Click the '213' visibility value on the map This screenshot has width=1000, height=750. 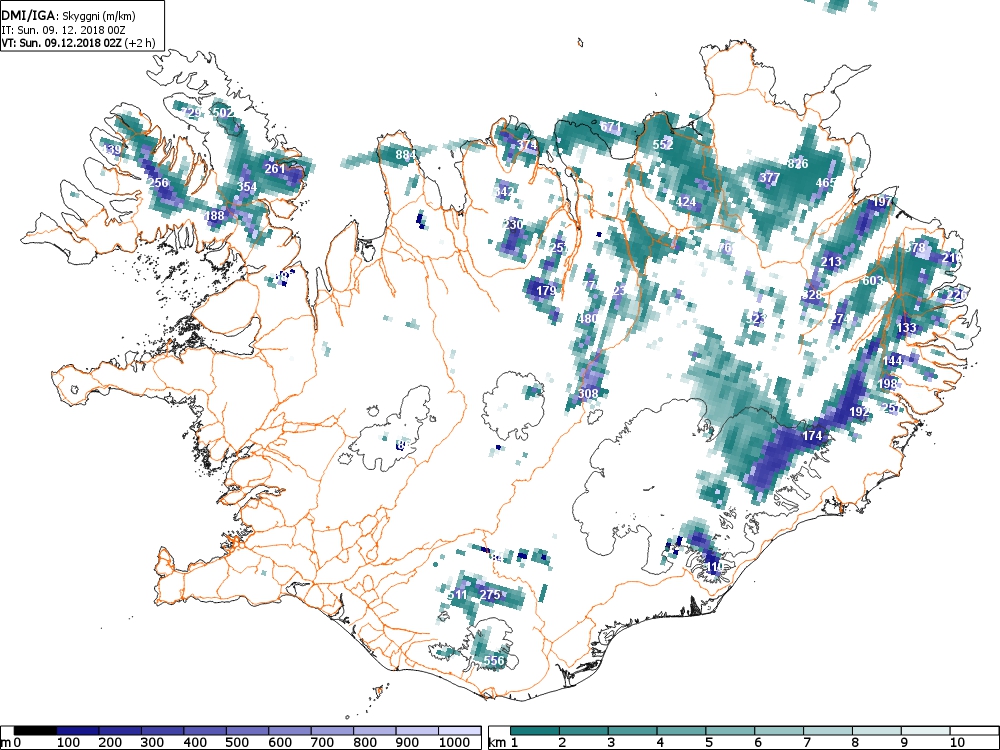tap(831, 262)
